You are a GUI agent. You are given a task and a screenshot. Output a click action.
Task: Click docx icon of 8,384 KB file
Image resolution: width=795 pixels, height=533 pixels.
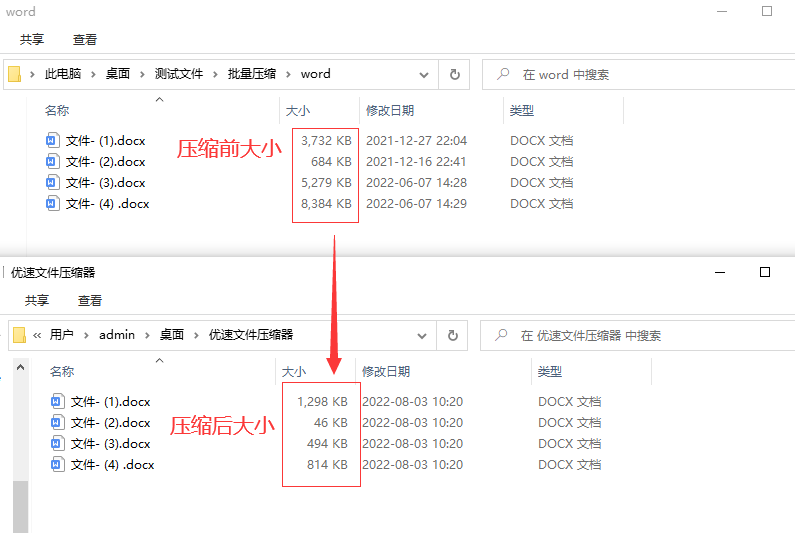(52, 203)
